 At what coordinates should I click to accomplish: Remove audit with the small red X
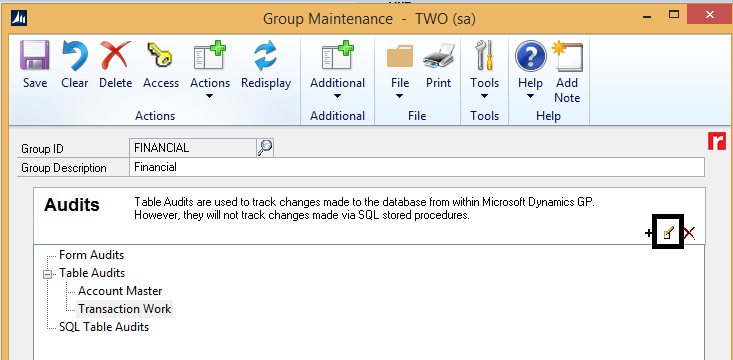pos(689,233)
